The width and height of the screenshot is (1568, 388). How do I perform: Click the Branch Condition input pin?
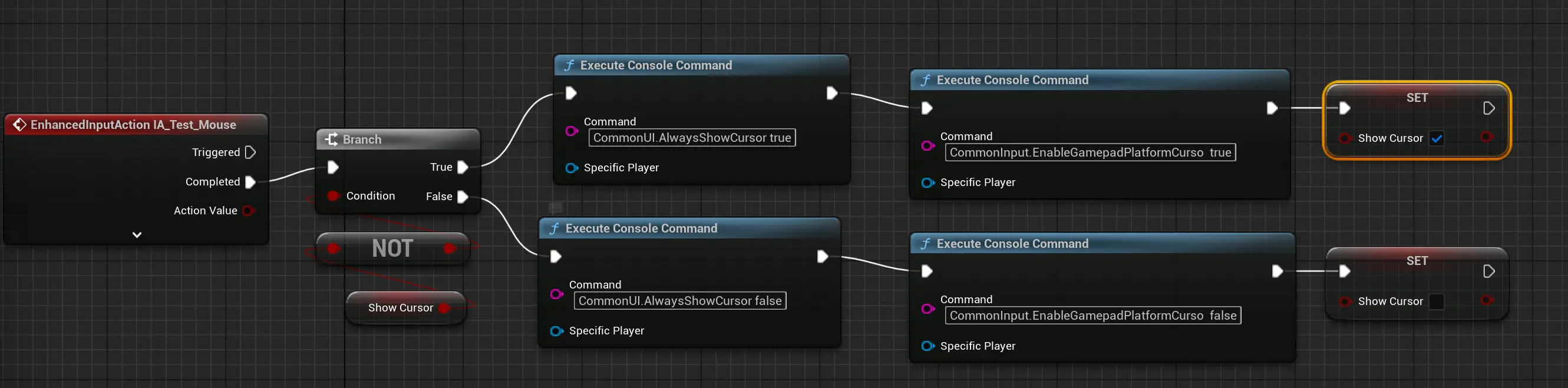[x=333, y=196]
